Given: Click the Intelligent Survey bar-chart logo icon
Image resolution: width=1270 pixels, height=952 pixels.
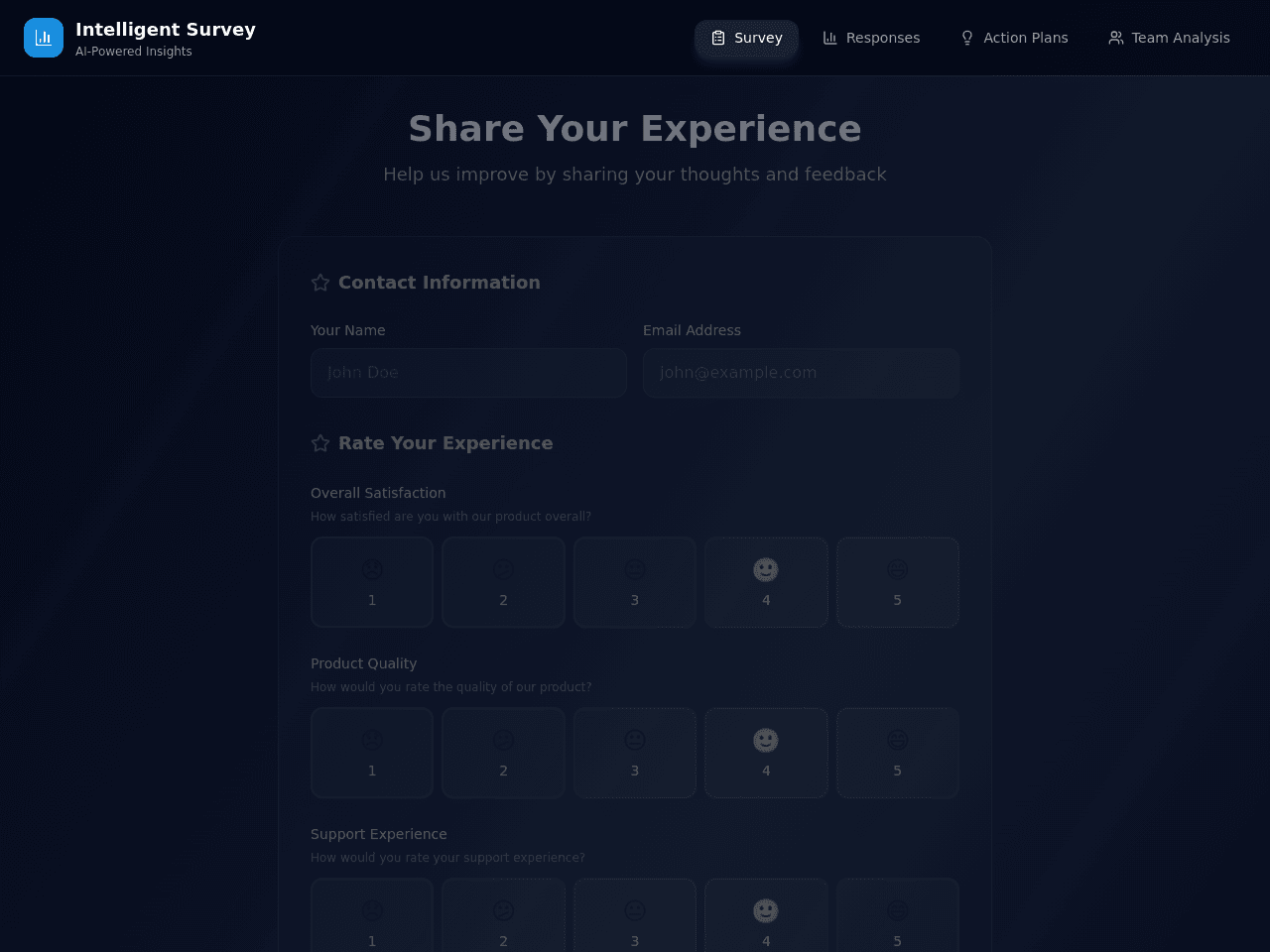Looking at the screenshot, I should pos(44,38).
